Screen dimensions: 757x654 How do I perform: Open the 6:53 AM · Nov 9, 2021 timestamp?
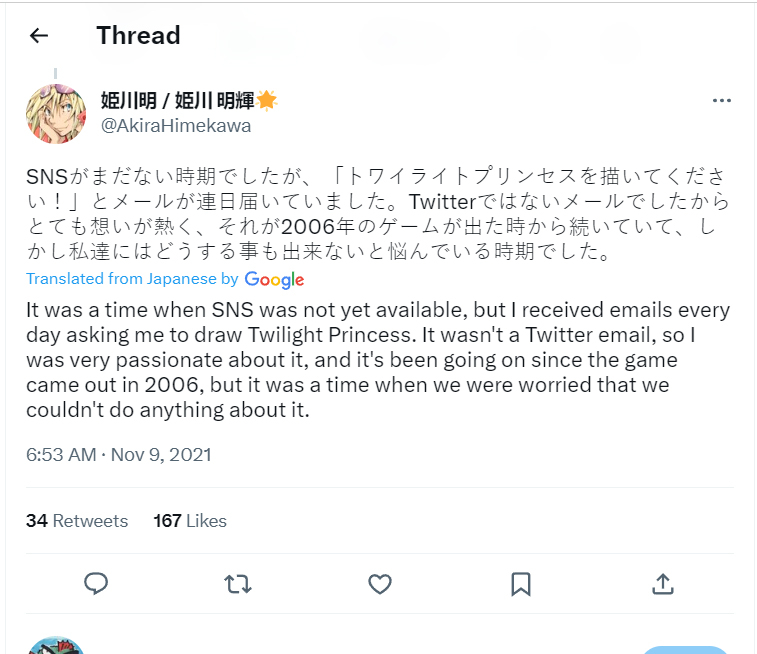(119, 455)
